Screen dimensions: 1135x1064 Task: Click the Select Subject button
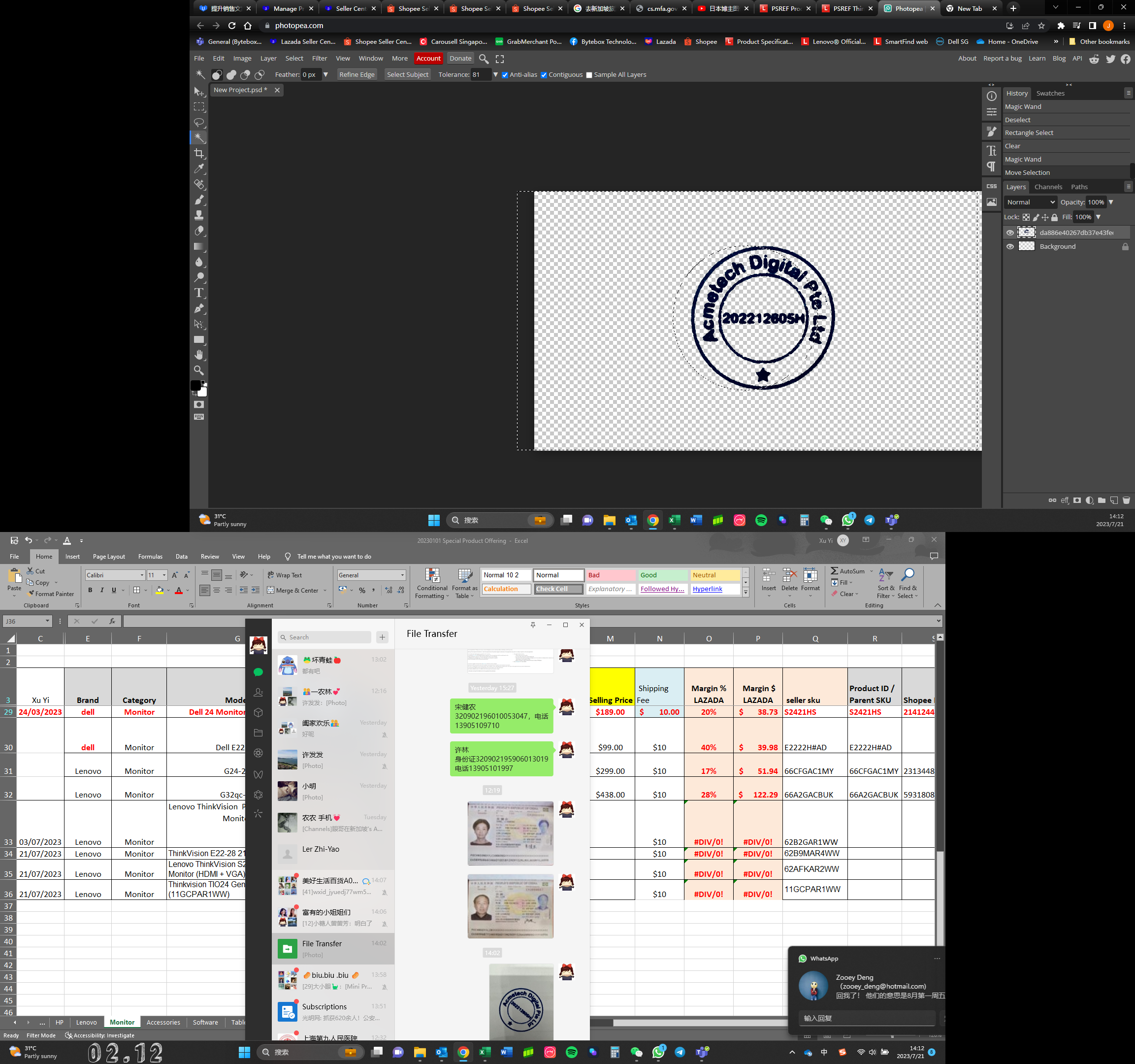(x=407, y=75)
